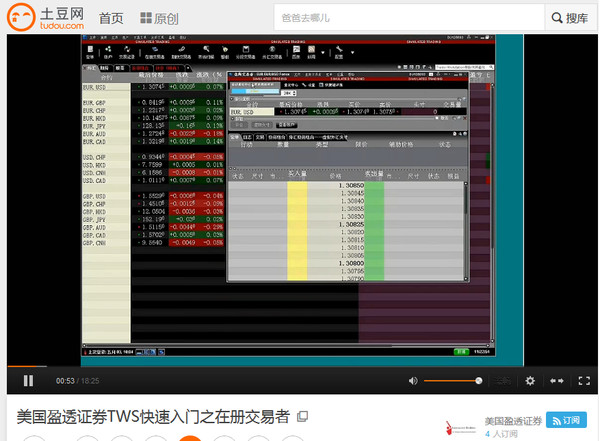The width and height of the screenshot is (600, 441).
Task: Click the 配置 wrench configure icon
Action: tap(339, 52)
